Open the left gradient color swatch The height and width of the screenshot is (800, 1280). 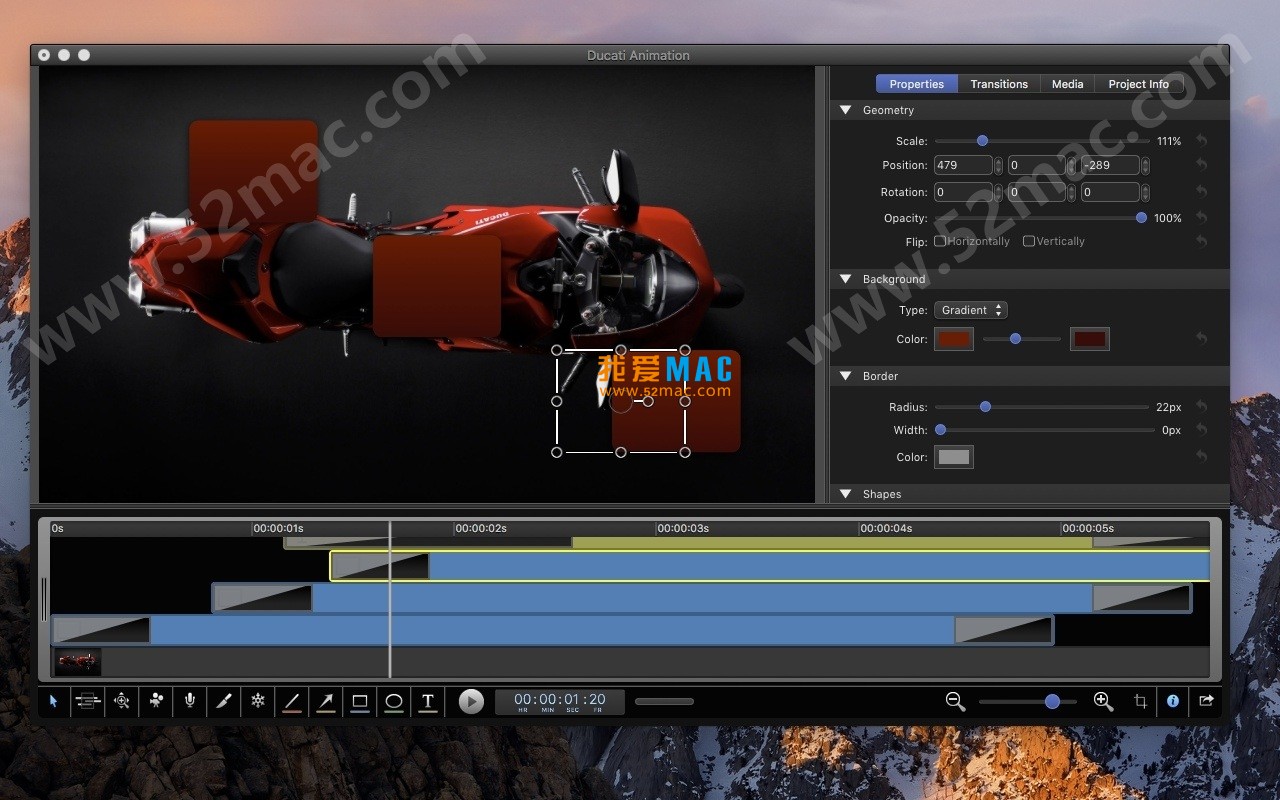[x=954, y=339]
